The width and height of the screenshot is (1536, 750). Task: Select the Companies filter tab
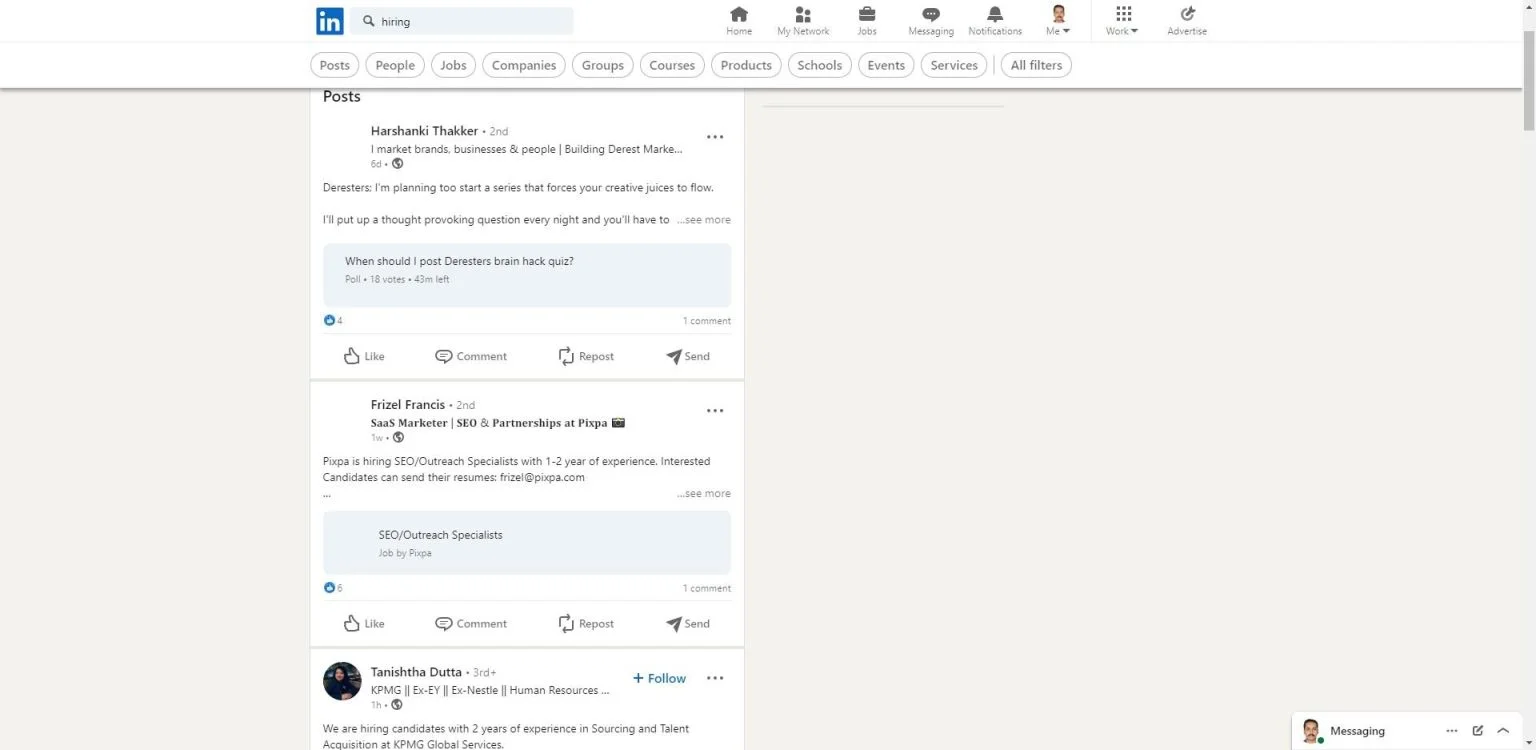click(523, 65)
